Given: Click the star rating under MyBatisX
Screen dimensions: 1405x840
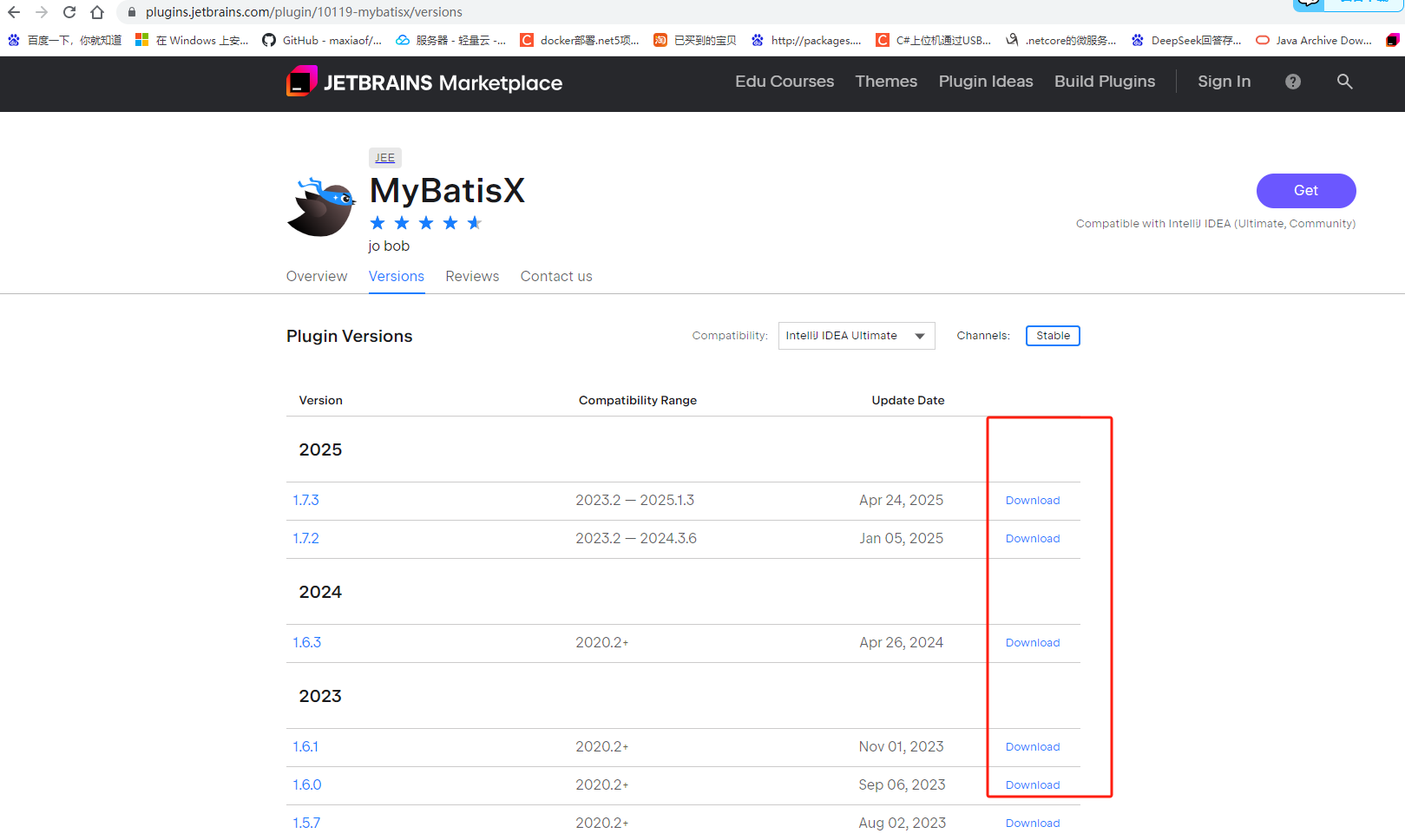Looking at the screenshot, I should (425, 223).
